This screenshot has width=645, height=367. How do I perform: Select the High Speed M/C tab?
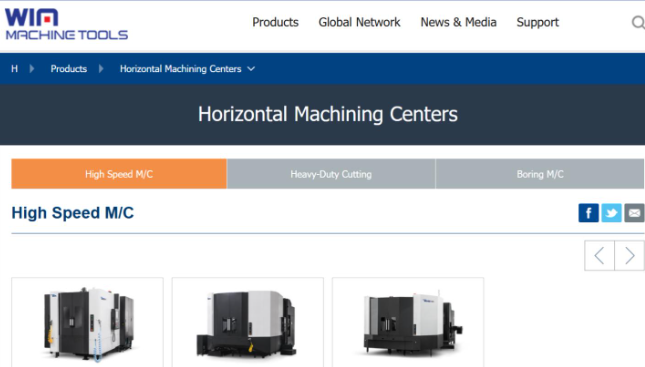pos(119,174)
